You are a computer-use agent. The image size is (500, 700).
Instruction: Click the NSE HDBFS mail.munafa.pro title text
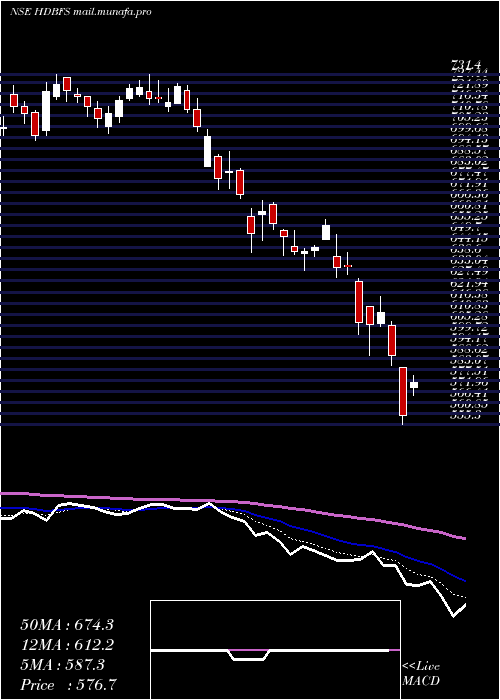click(81, 12)
